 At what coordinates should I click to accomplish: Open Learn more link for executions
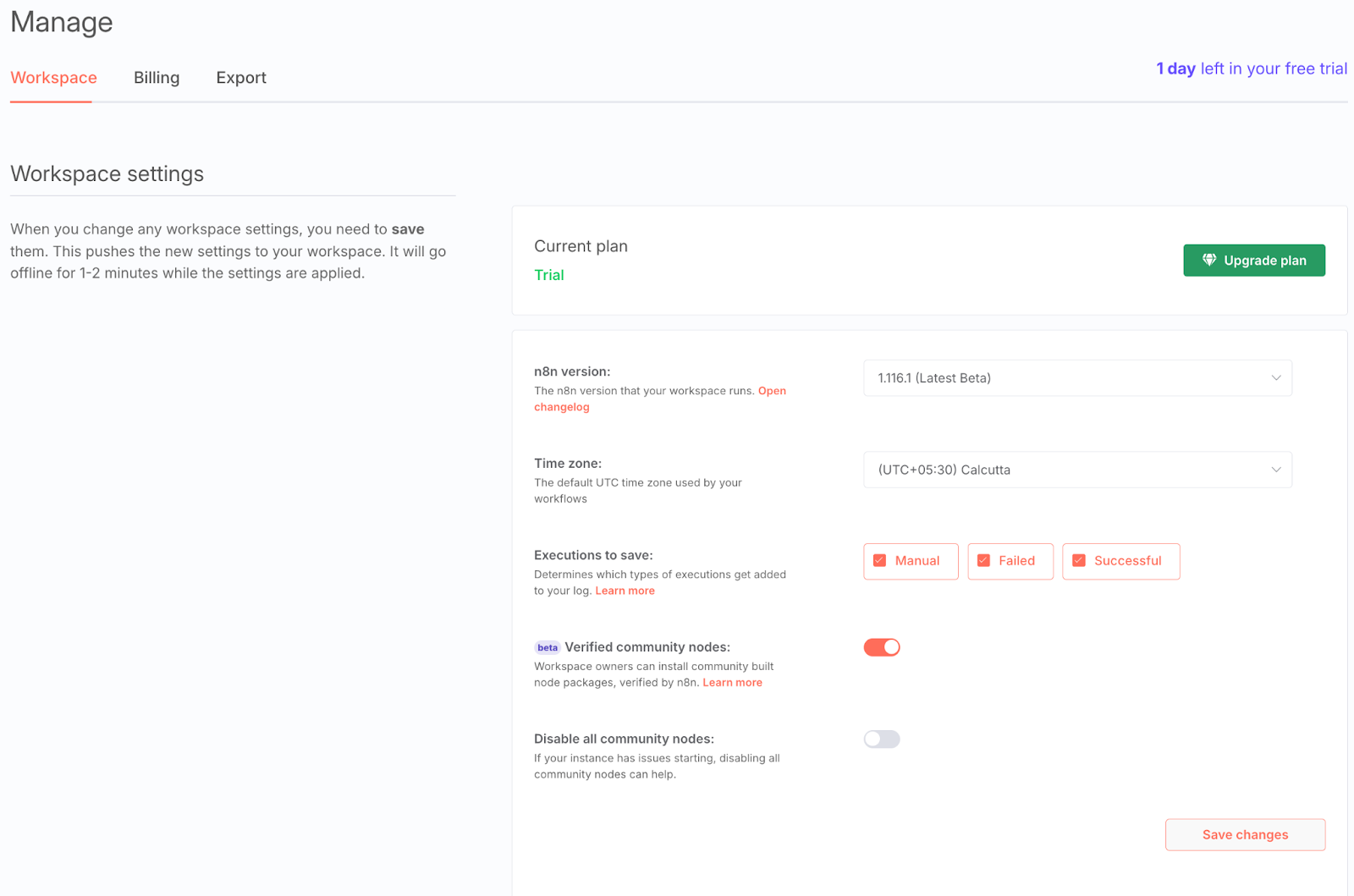point(625,591)
